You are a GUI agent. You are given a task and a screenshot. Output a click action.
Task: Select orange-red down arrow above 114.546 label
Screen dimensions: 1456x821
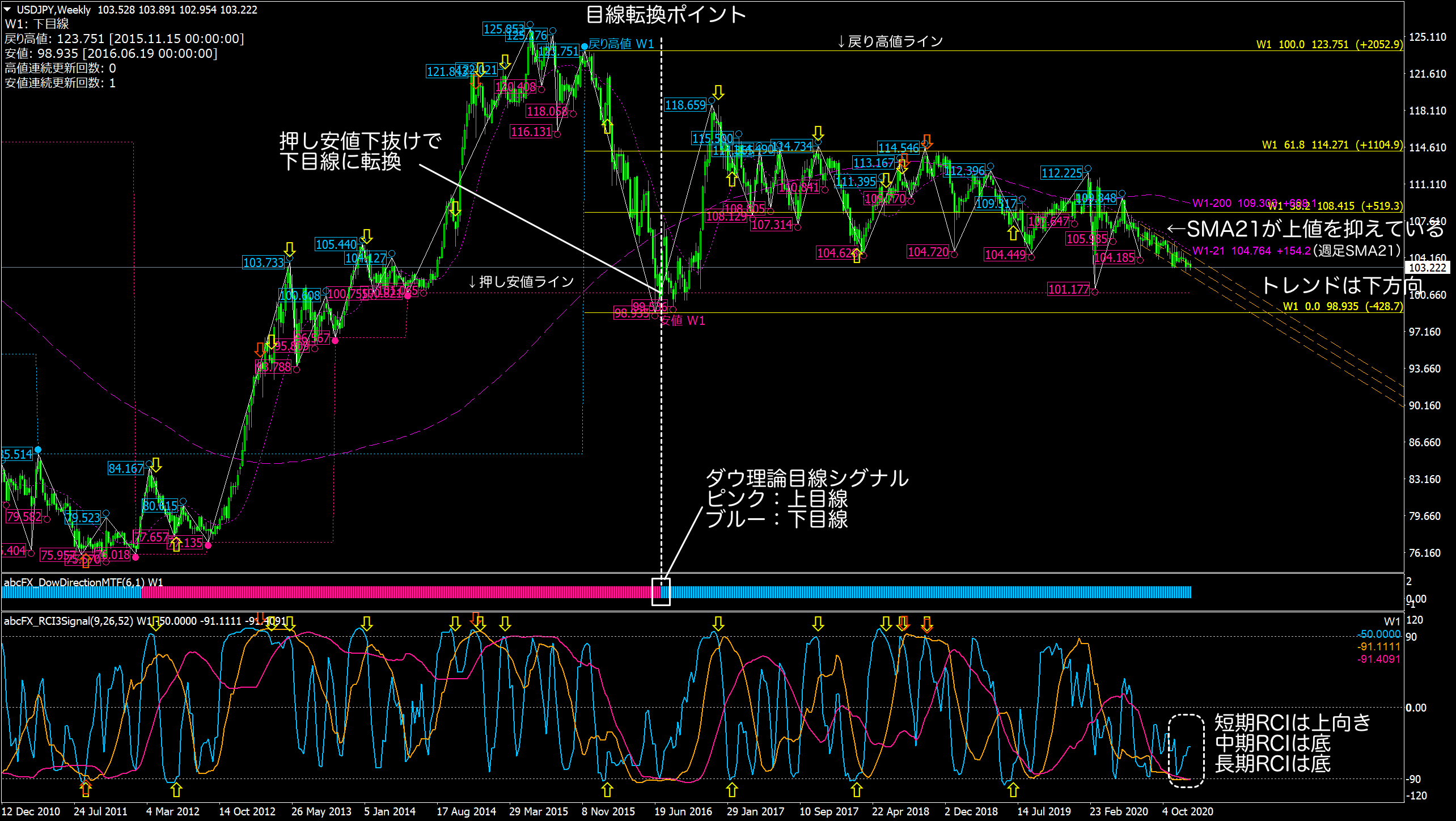(926, 141)
